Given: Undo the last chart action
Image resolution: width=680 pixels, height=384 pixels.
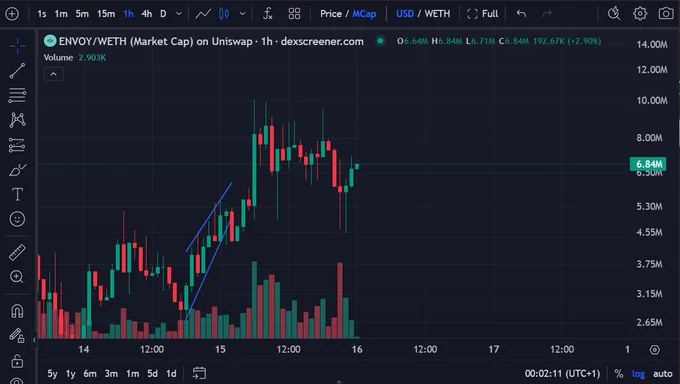Looking at the screenshot, I should pyautogui.click(x=521, y=14).
